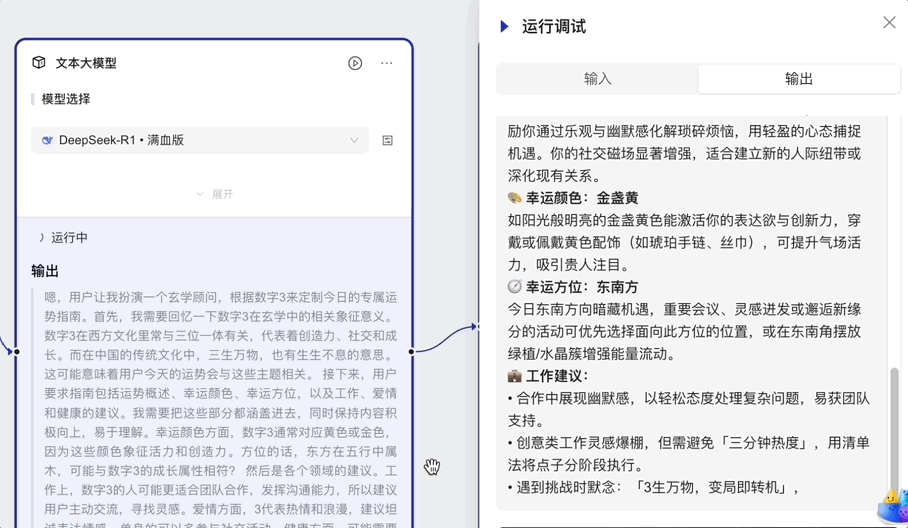Click the 运行中 loading spinner icon
This screenshot has height=528, width=908.
(41, 238)
